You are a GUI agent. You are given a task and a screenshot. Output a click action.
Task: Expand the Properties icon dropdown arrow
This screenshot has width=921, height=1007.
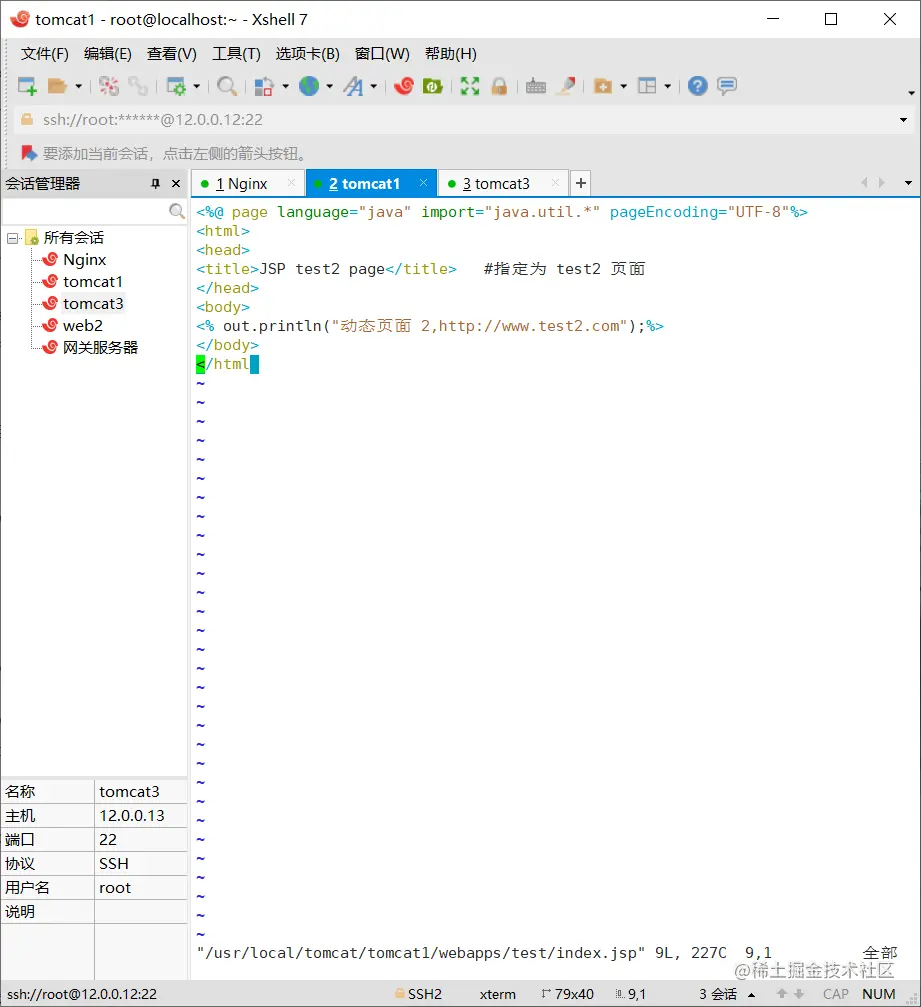(x=197, y=85)
